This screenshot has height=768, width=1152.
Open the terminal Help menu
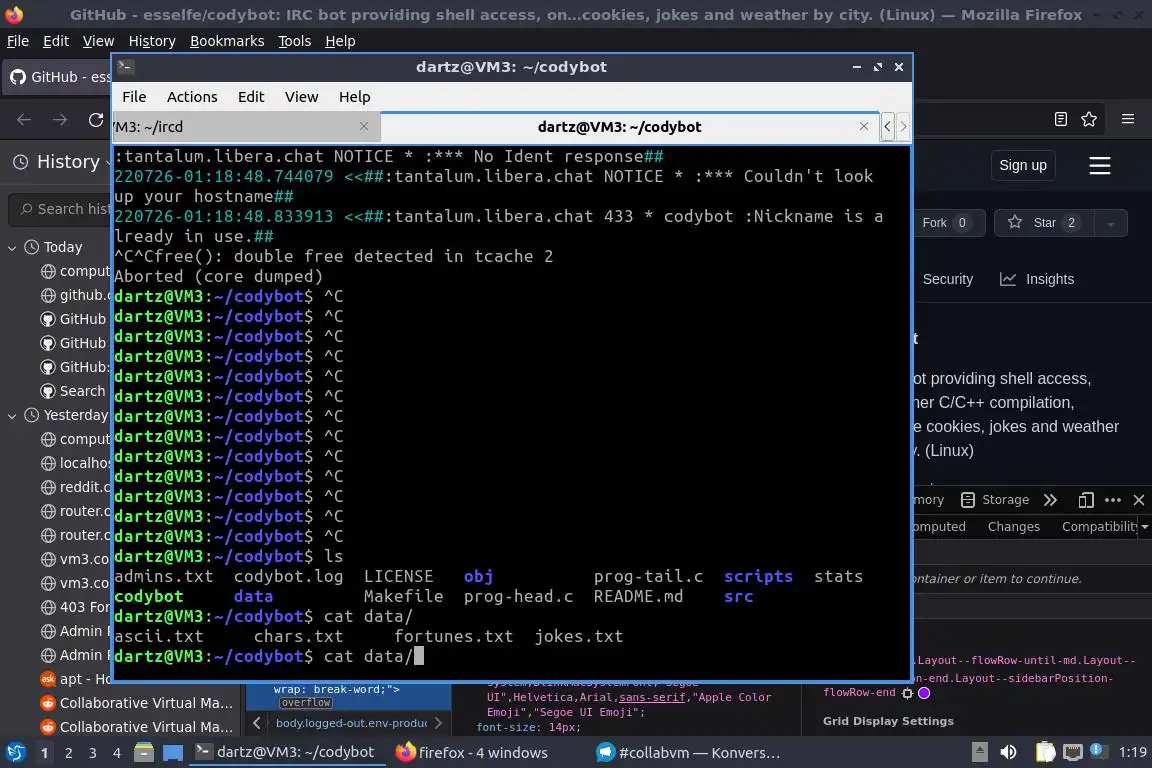point(354,97)
